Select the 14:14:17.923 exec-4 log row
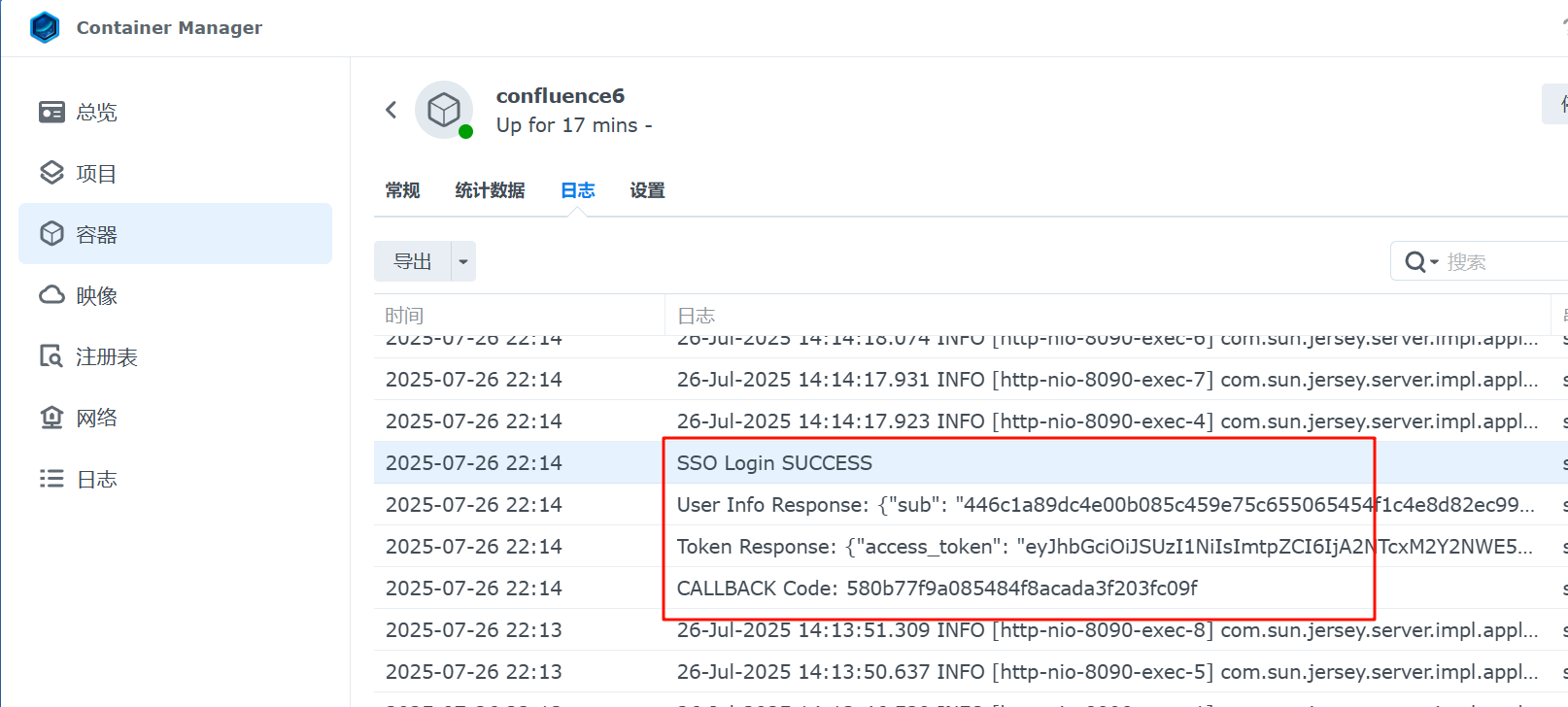The width and height of the screenshot is (1568, 707). pos(971,421)
